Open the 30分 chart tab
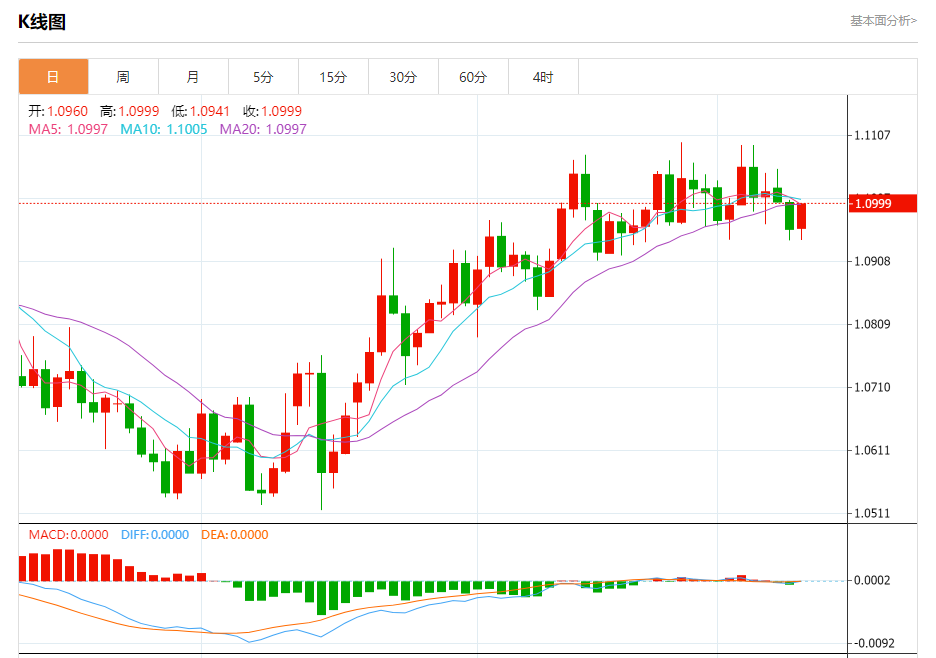This screenshot has height=658, width=936. (403, 76)
